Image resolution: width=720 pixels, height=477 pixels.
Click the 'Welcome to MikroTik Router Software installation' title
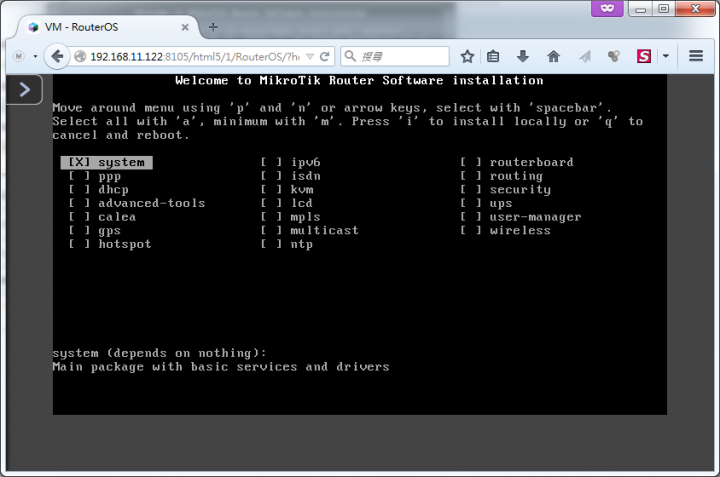(x=359, y=80)
